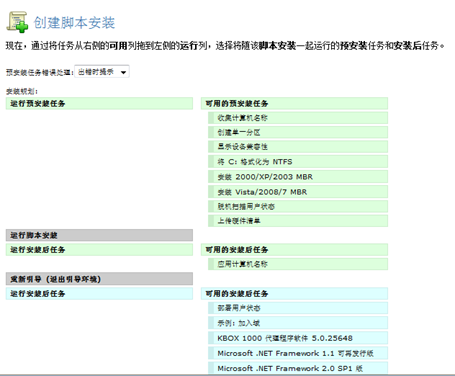Select the 部署用户状态 task
The width and height of the screenshot is (455, 376).
(x=298, y=308)
